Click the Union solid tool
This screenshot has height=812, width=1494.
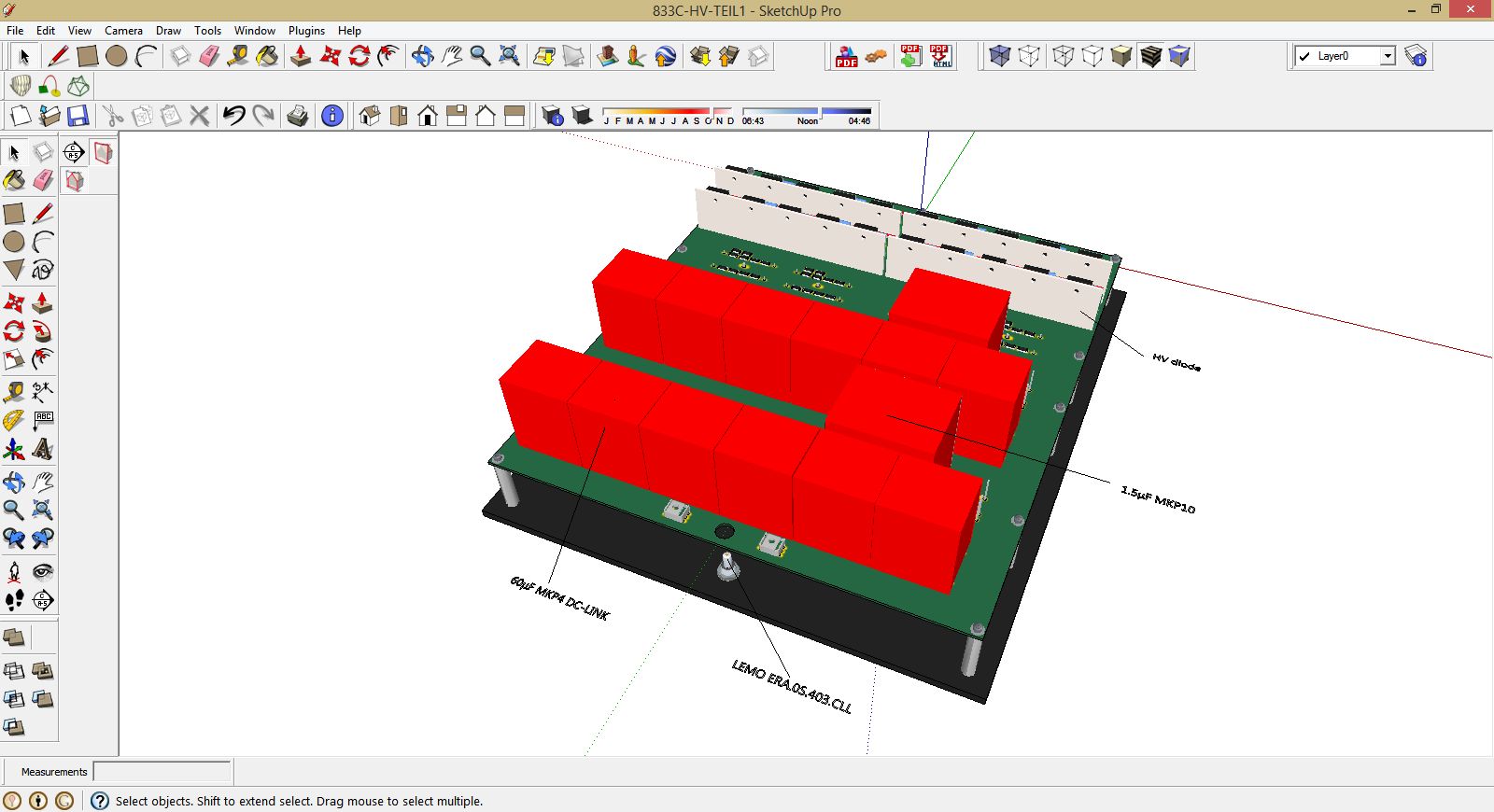[x=43, y=670]
